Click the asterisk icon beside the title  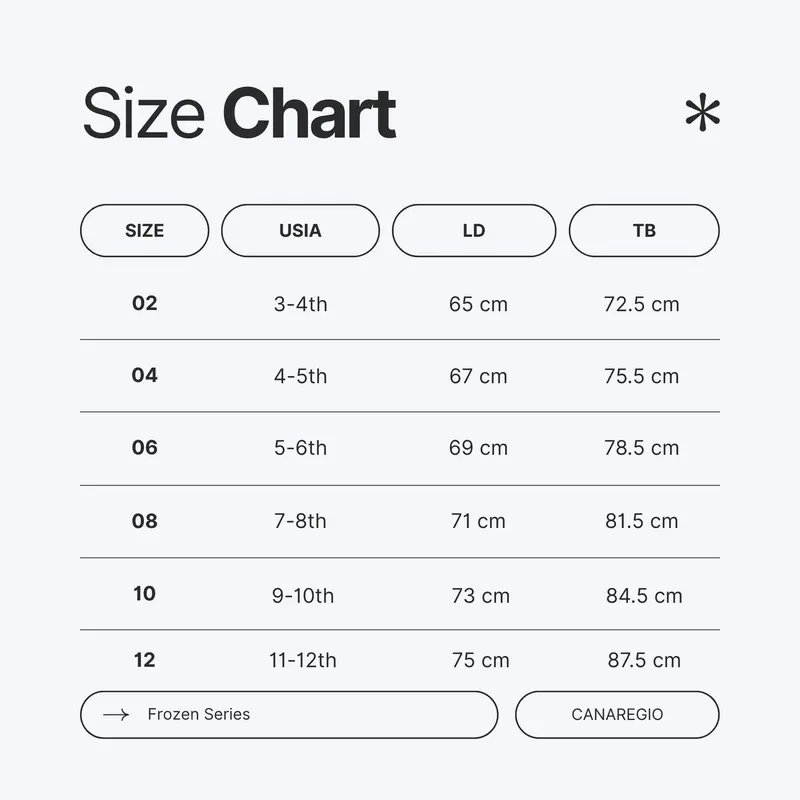pos(703,112)
